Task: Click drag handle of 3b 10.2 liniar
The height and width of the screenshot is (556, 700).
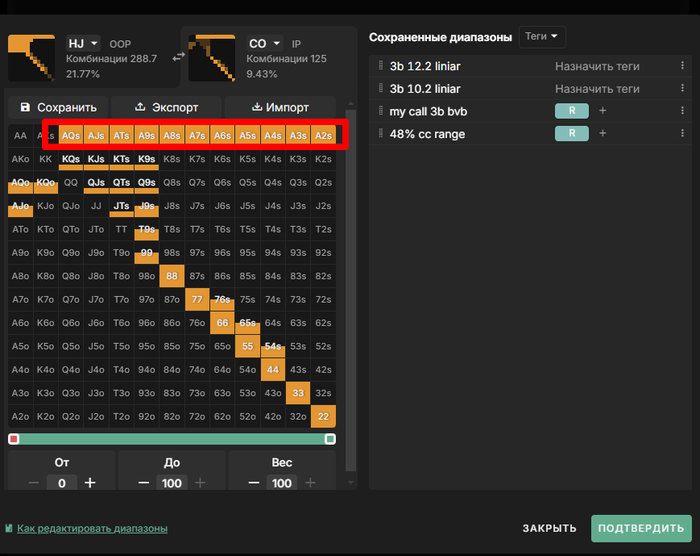Action: (x=381, y=88)
